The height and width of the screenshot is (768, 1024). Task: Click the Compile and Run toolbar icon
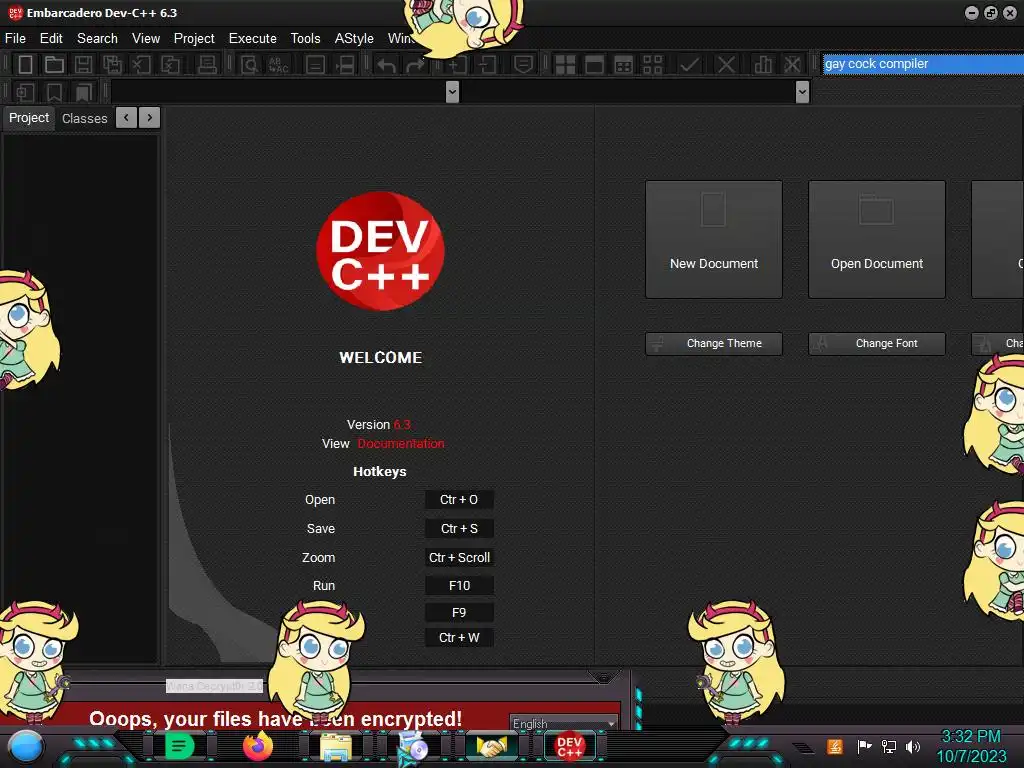coord(624,64)
